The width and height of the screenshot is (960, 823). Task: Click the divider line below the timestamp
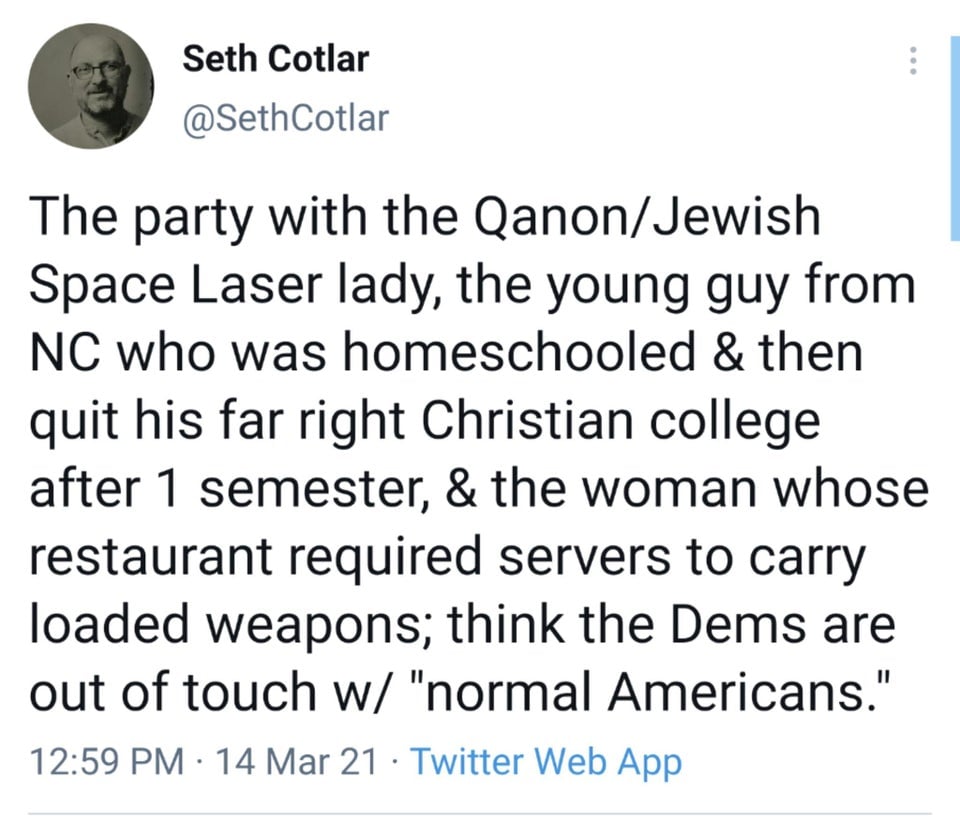(480, 814)
